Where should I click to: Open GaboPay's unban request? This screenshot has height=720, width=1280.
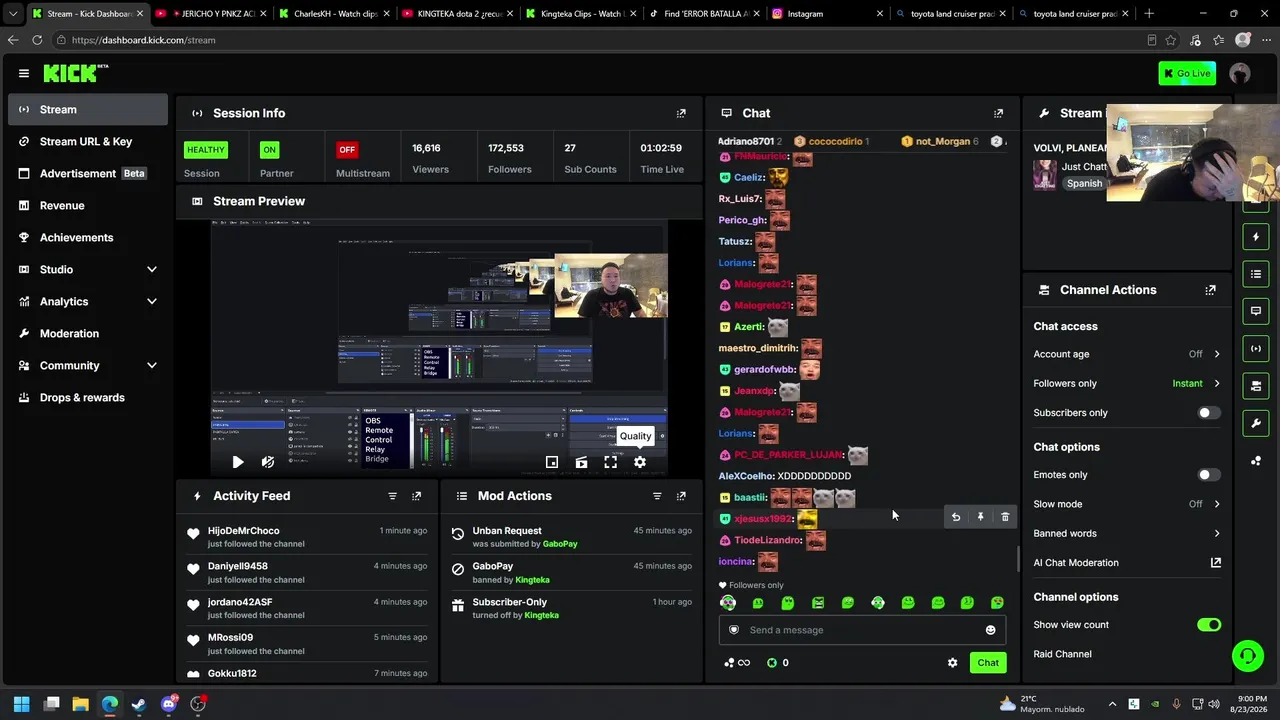point(570,537)
